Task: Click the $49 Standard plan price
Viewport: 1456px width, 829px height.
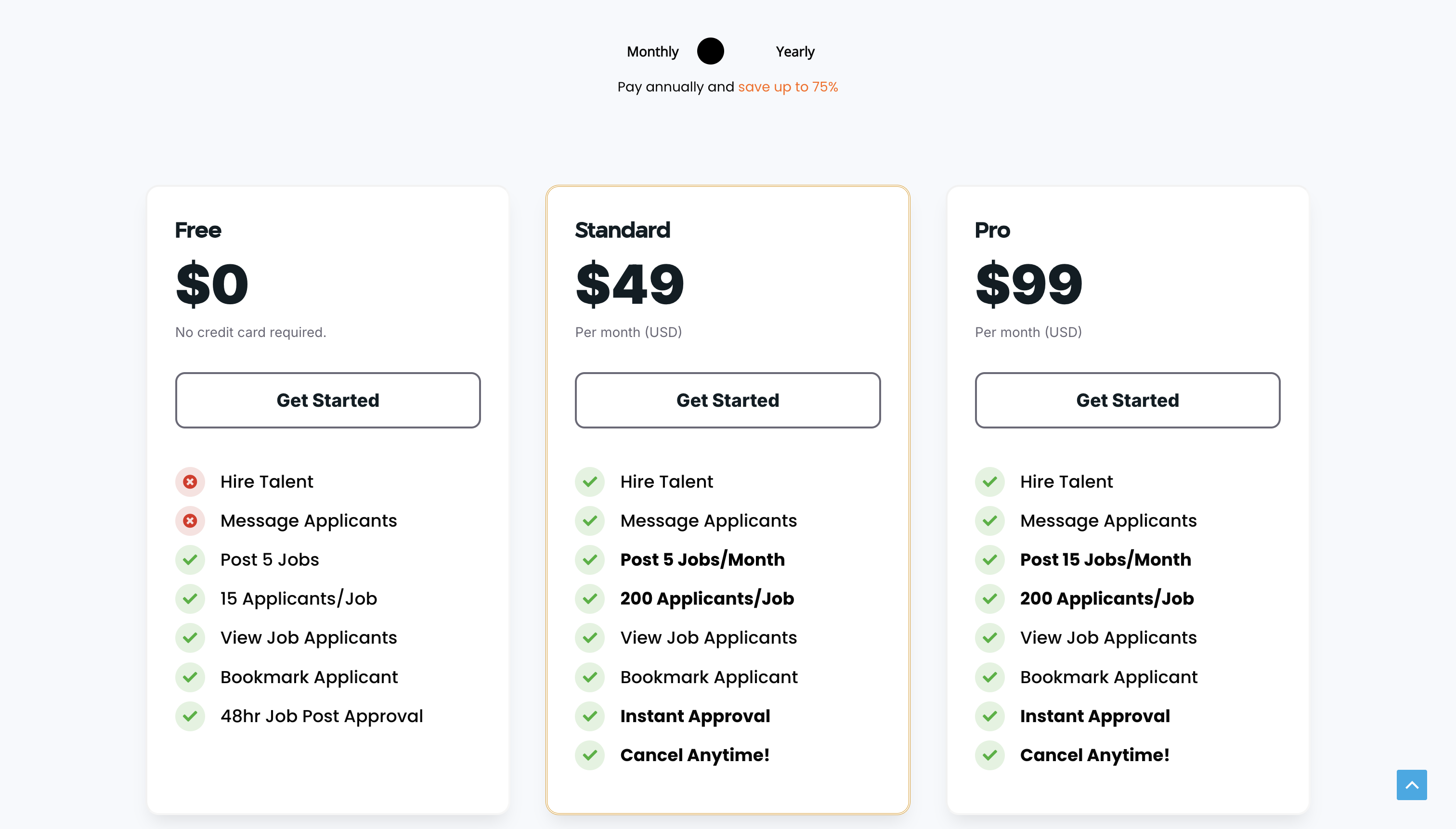Action: (x=630, y=284)
